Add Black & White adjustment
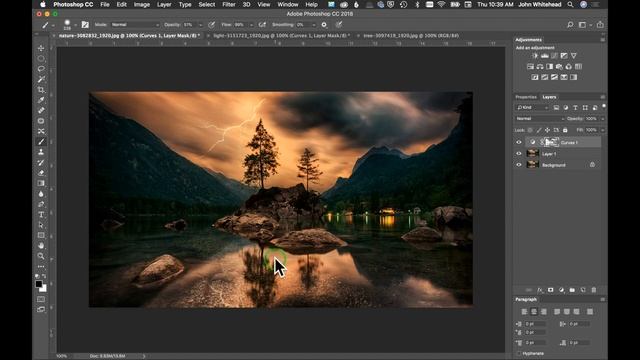640x360 pixels. coord(550,67)
